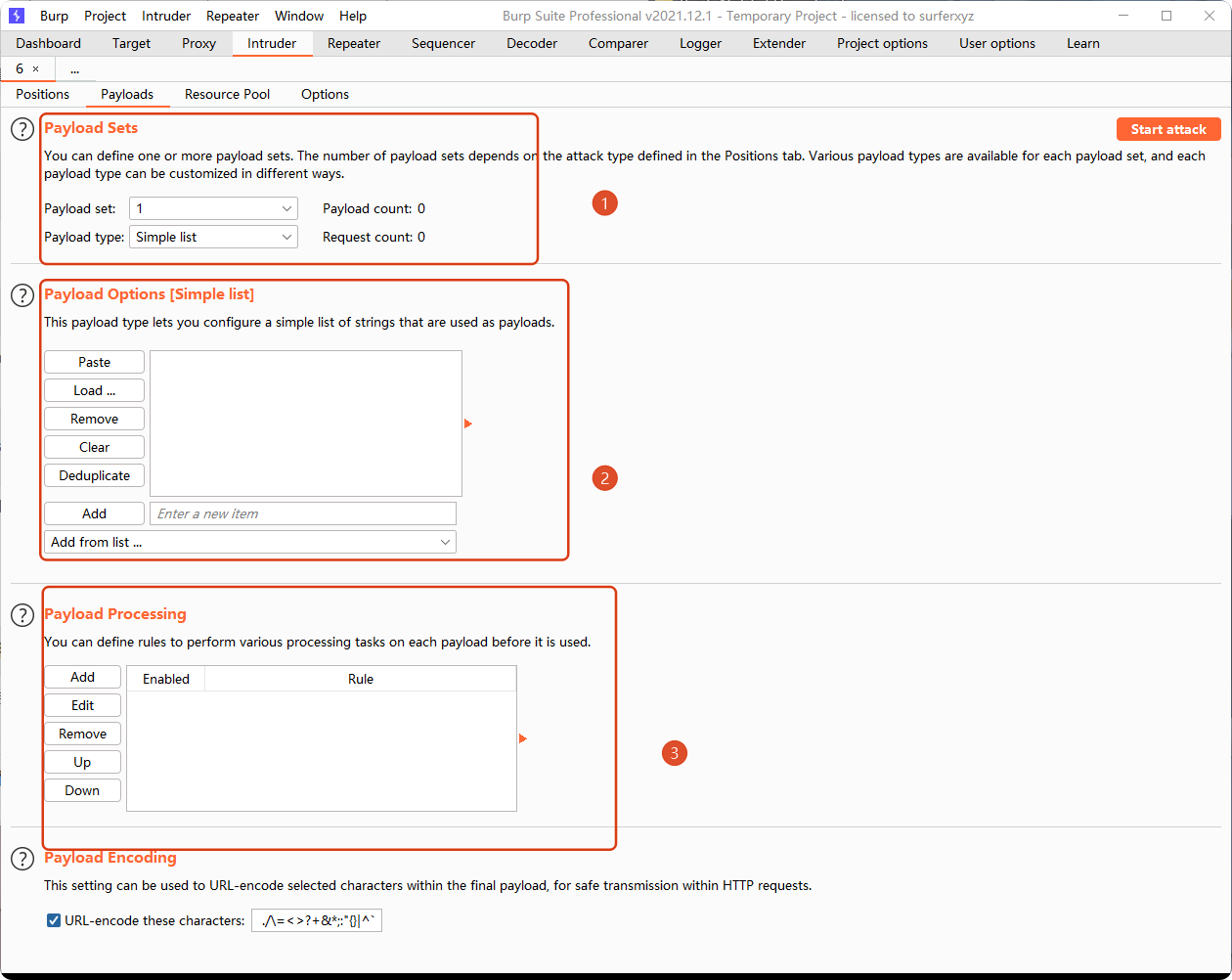Click Add in Payload Processing
The height and width of the screenshot is (980, 1232).
tap(82, 677)
